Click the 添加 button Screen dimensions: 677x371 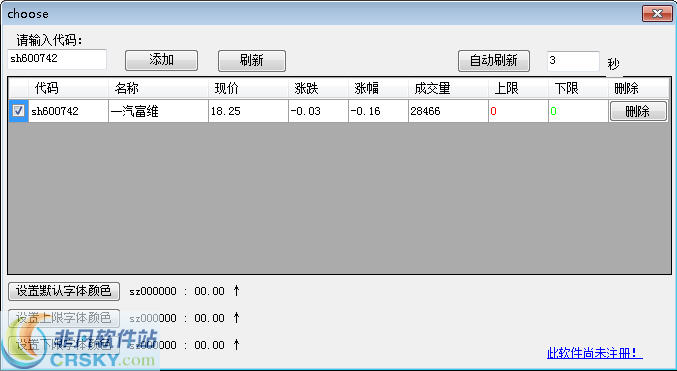[x=161, y=60]
